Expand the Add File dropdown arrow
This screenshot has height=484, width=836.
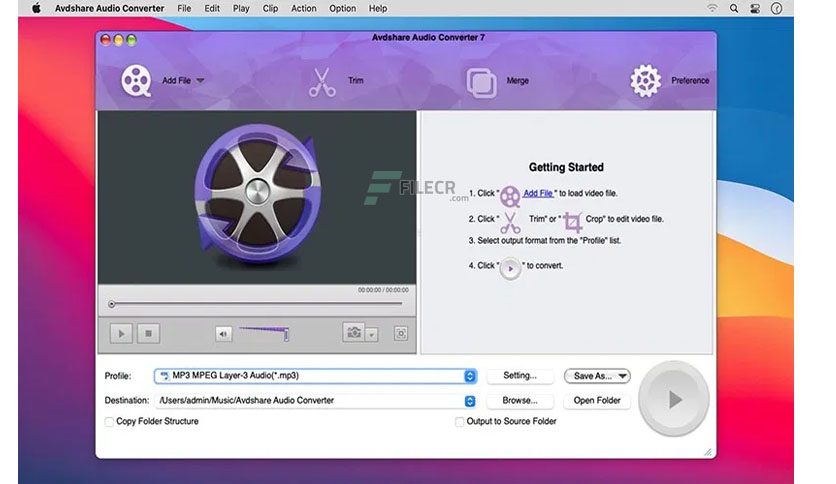click(x=200, y=80)
